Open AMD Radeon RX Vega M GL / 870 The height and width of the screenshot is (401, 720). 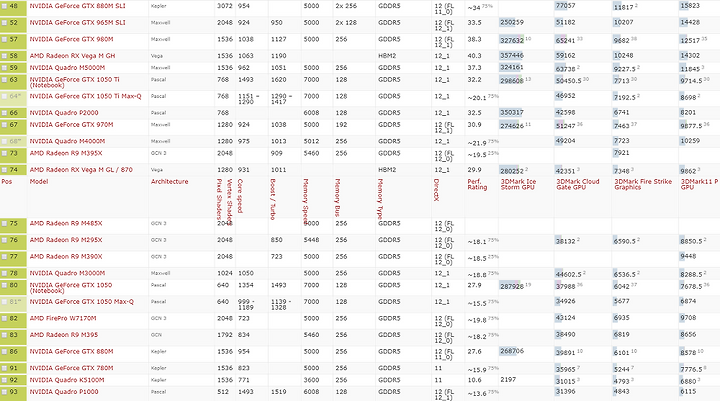tap(81, 169)
